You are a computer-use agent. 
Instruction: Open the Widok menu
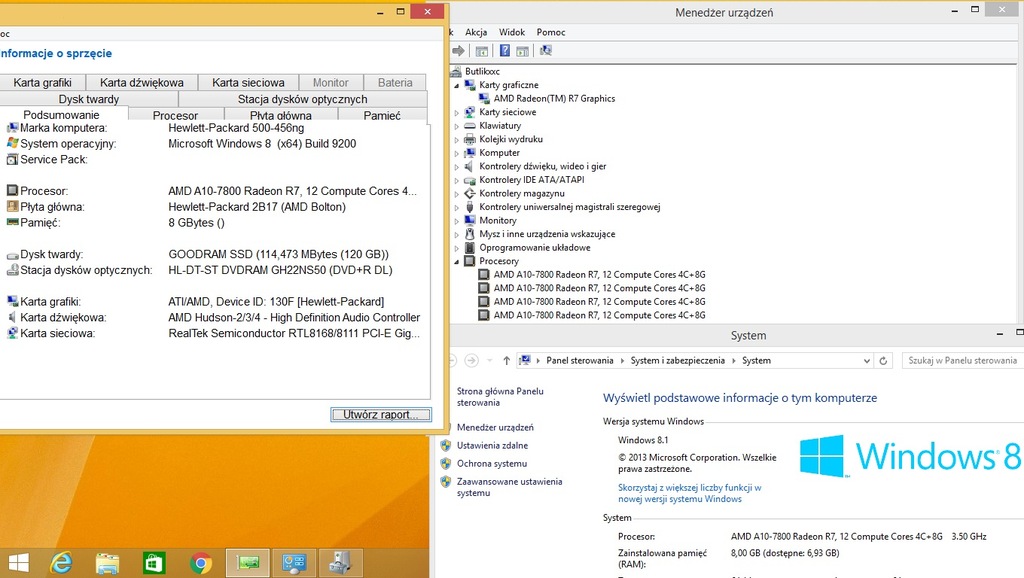pyautogui.click(x=512, y=32)
